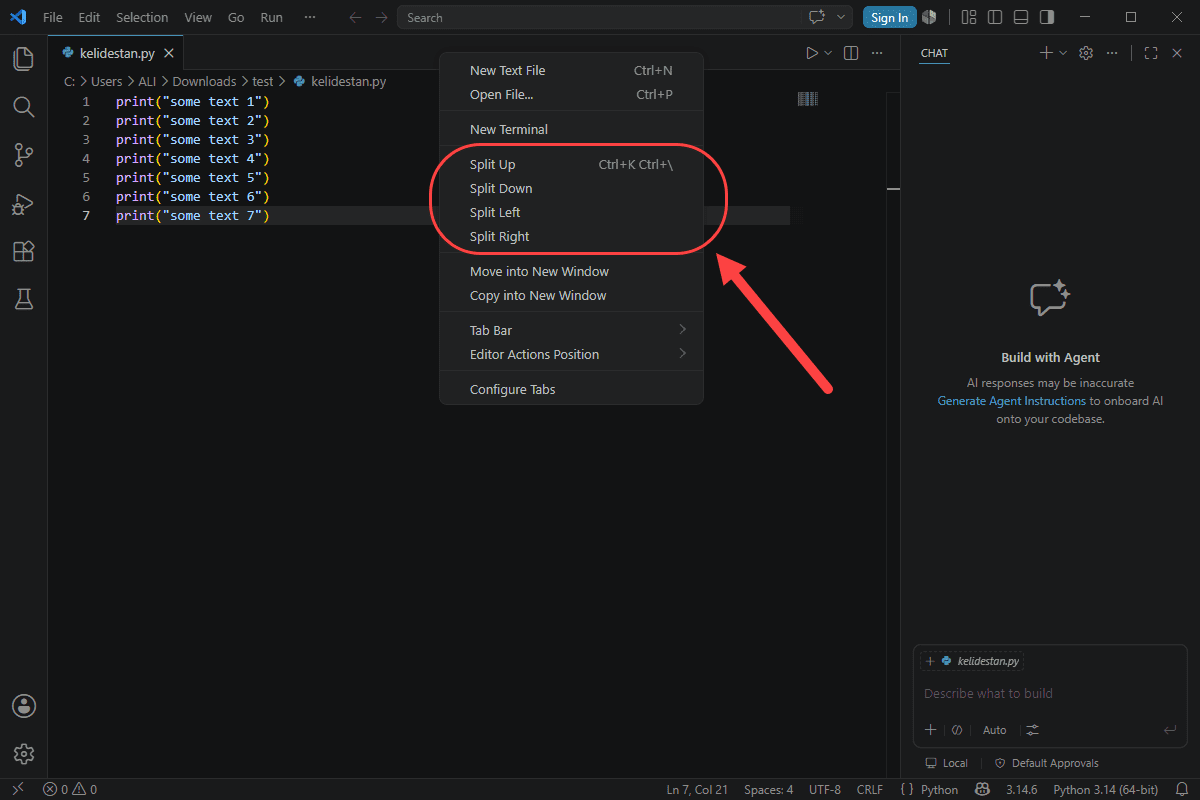Open the Source Control view
This screenshot has width=1200, height=800.
(23, 155)
